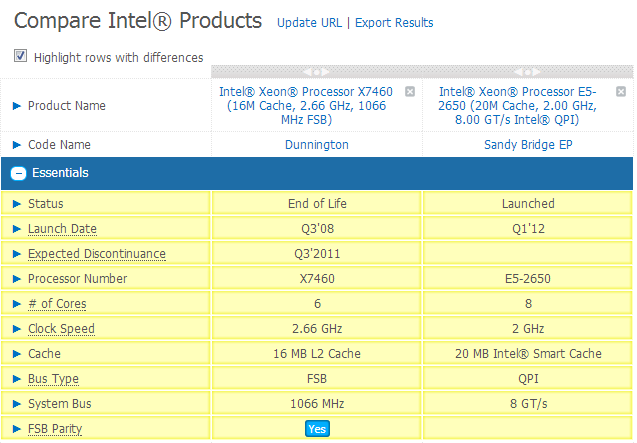Screen dimensions: 637x443
Task: Collapse the Essentials section
Action: pyautogui.click(x=18, y=174)
